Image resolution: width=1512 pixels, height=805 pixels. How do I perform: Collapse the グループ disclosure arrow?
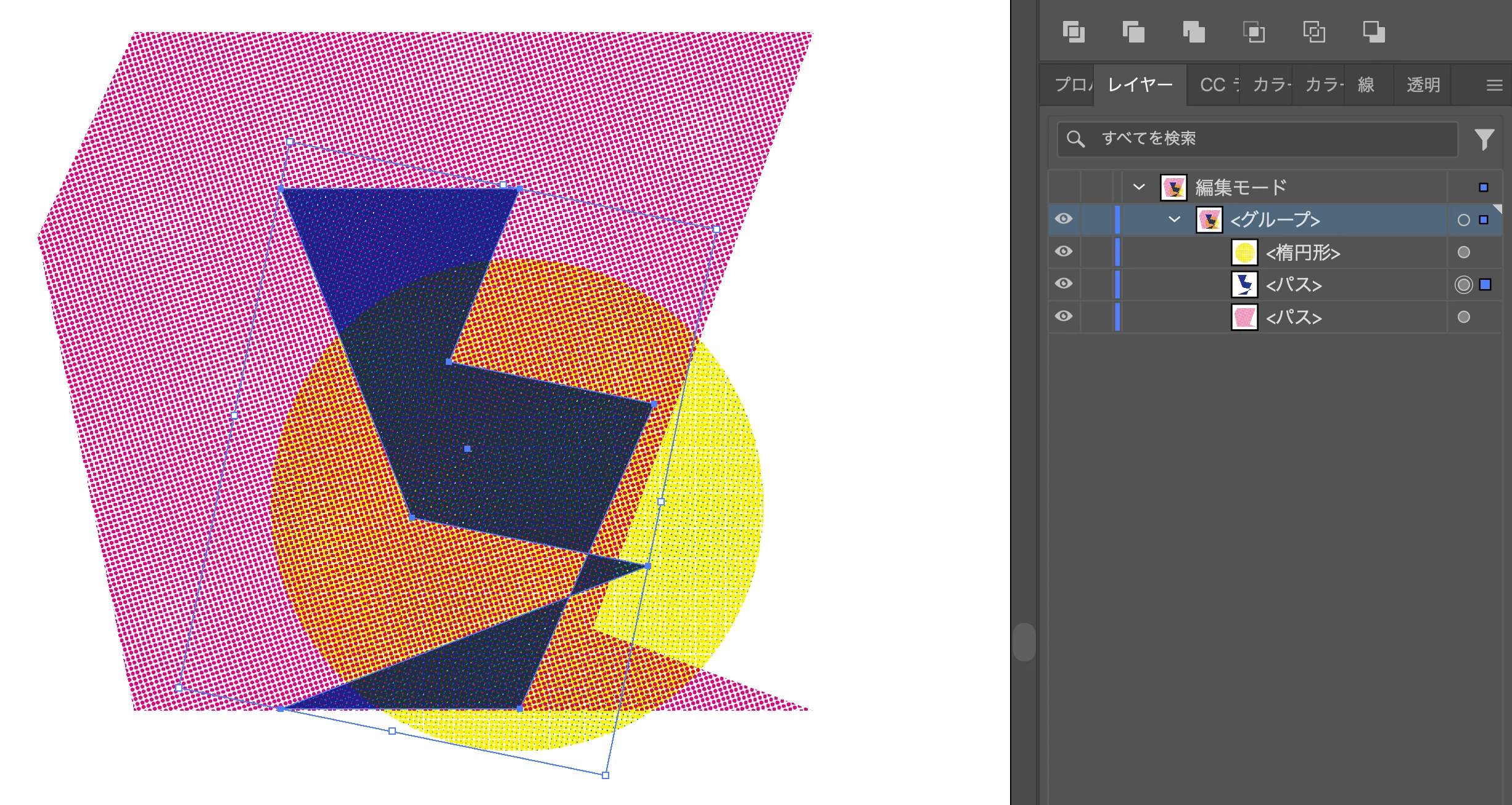pos(1174,219)
